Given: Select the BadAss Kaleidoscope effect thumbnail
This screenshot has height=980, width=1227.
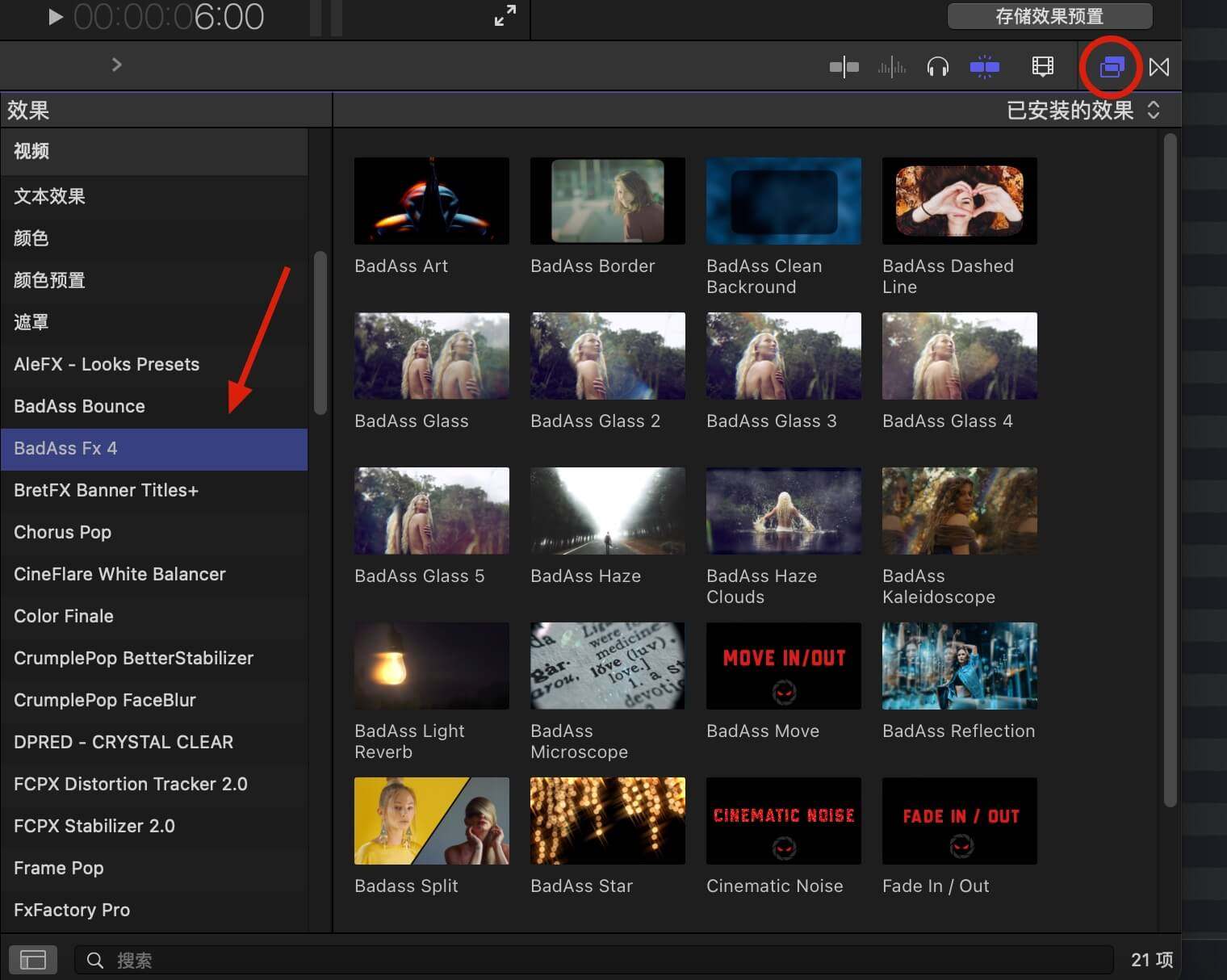Looking at the screenshot, I should pos(959,511).
